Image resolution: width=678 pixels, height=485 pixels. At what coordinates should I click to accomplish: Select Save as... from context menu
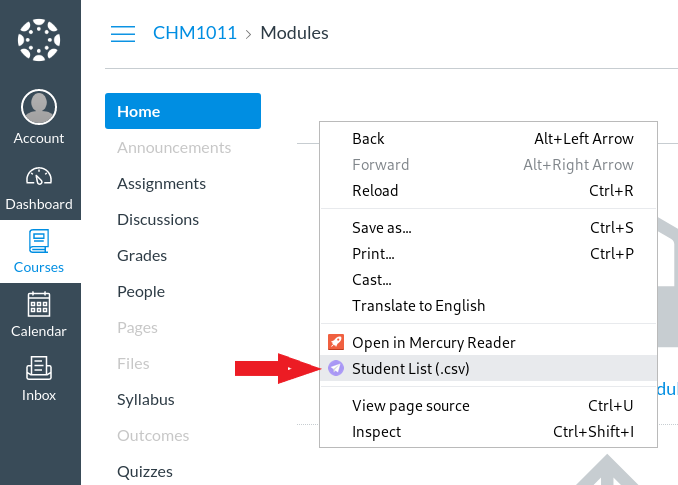click(381, 227)
